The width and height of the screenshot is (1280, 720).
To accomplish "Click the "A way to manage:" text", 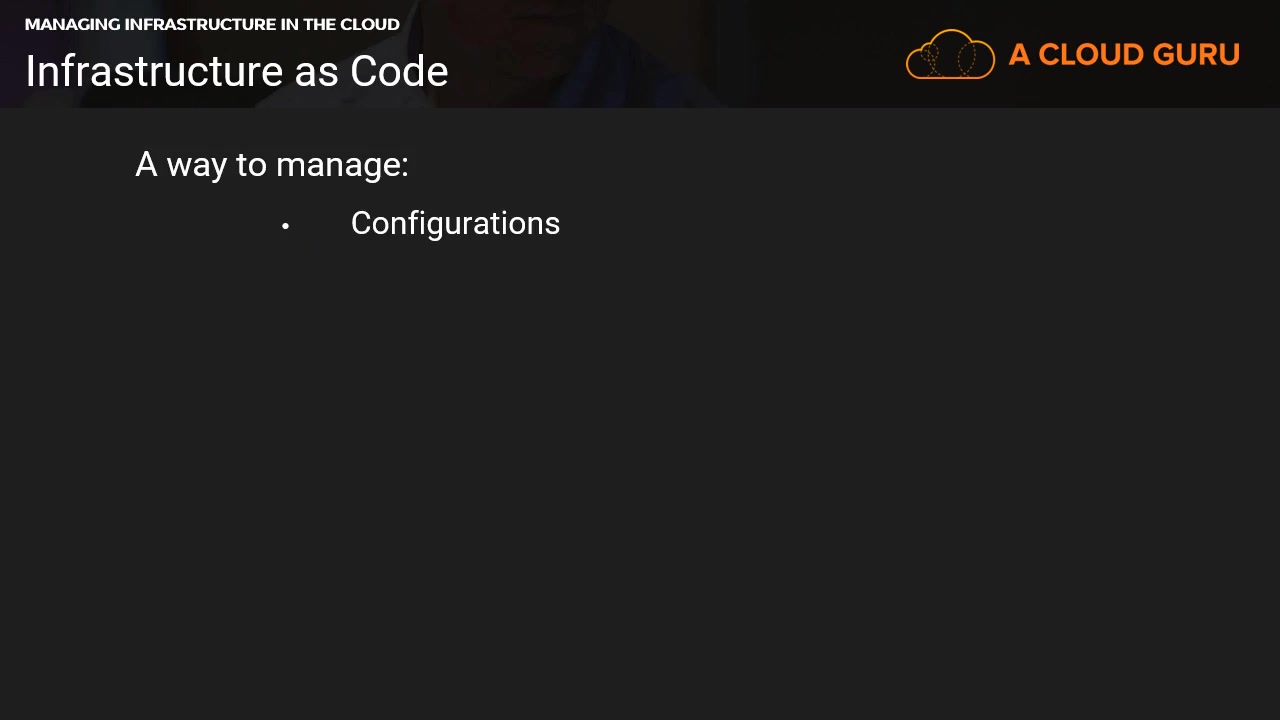I will pos(272,165).
